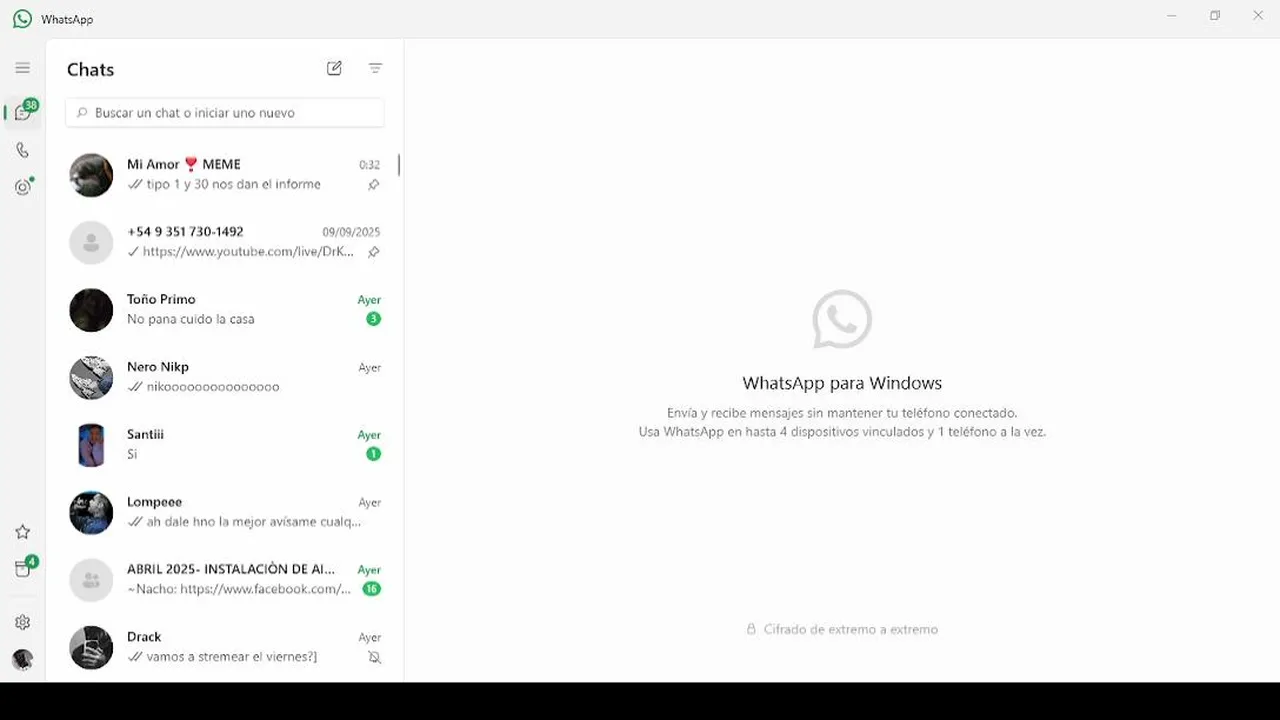Viewport: 1280px width, 720px height.
Task: Open the Settings gear icon
Action: click(x=22, y=622)
